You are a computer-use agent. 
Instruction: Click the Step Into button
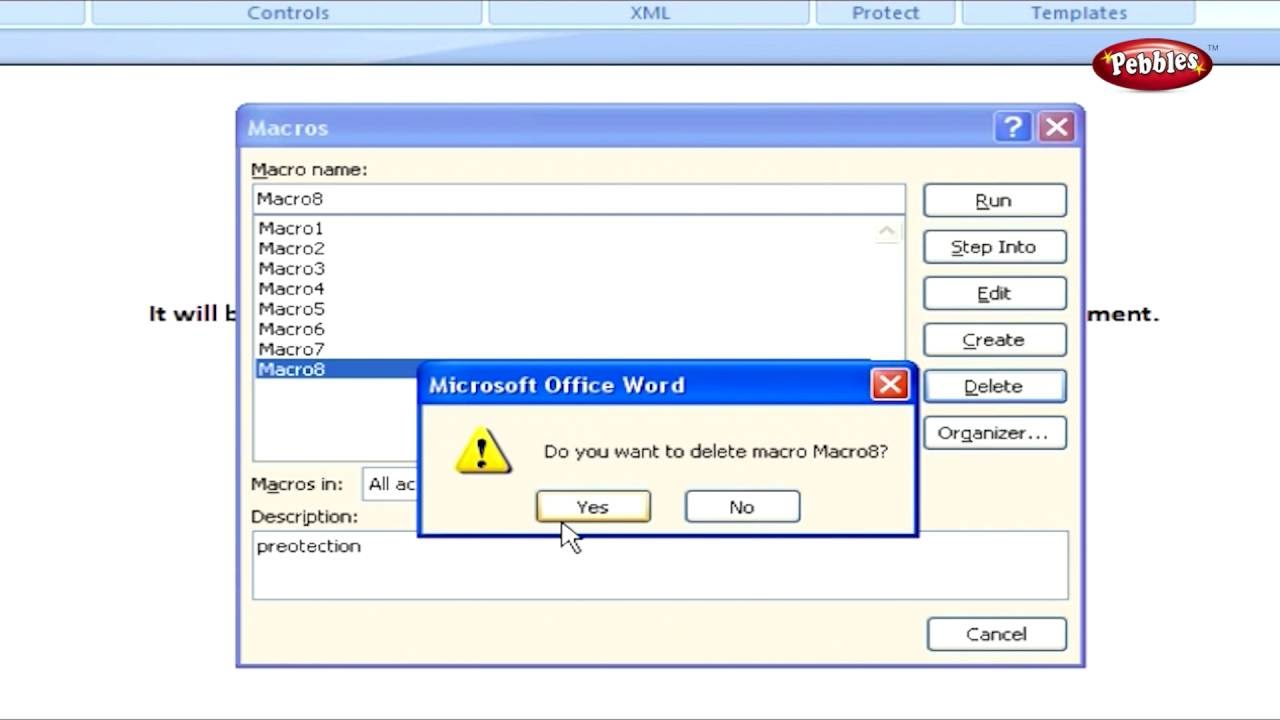pyautogui.click(x=994, y=247)
